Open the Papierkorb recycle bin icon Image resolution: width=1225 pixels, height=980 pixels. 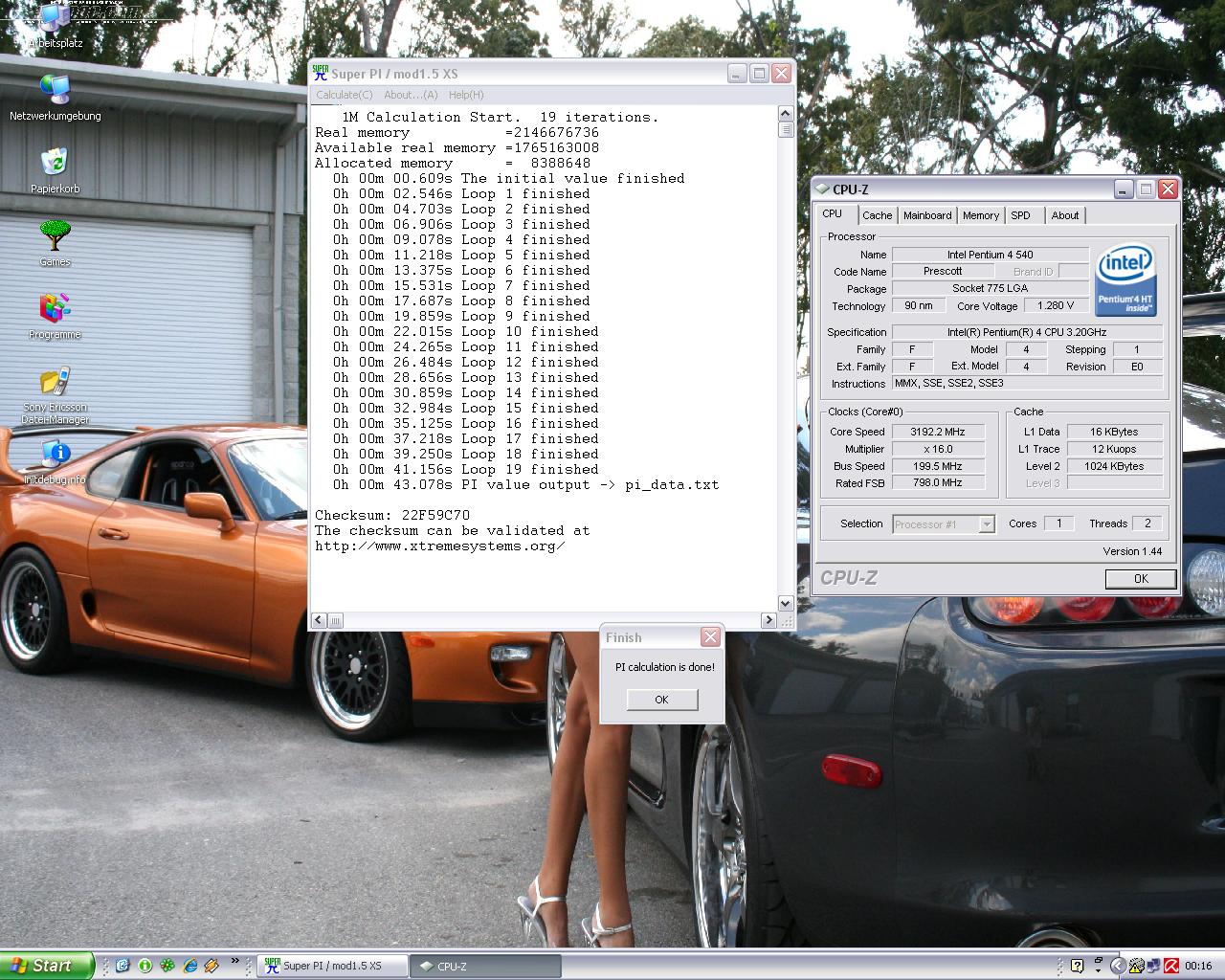55,163
